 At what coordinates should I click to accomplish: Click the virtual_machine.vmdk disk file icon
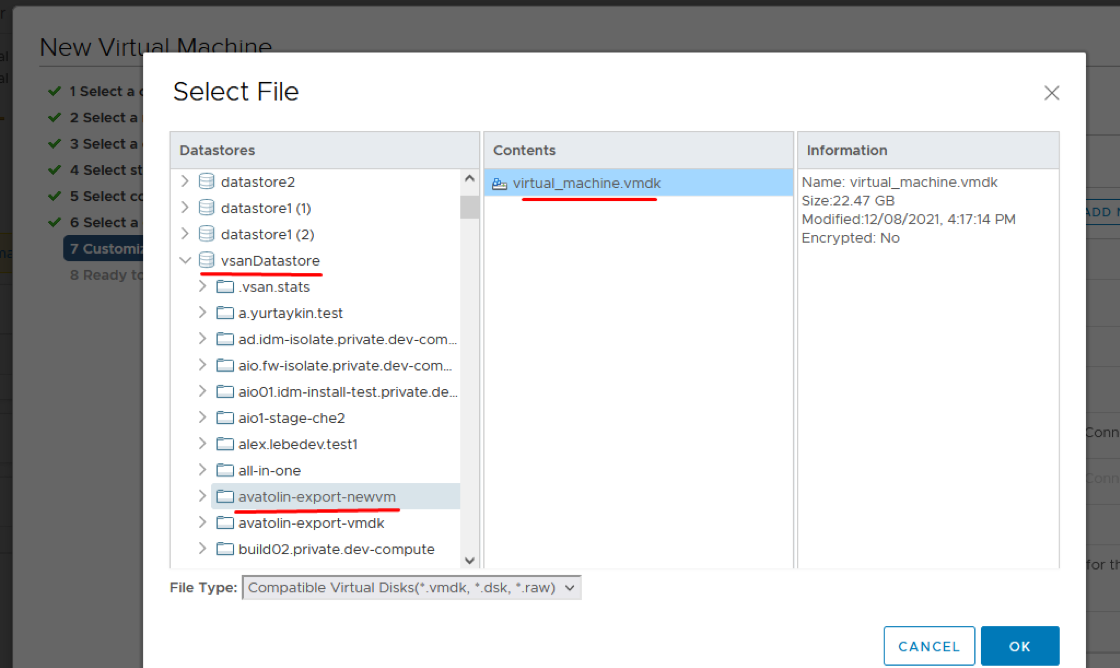pyautogui.click(x=499, y=184)
